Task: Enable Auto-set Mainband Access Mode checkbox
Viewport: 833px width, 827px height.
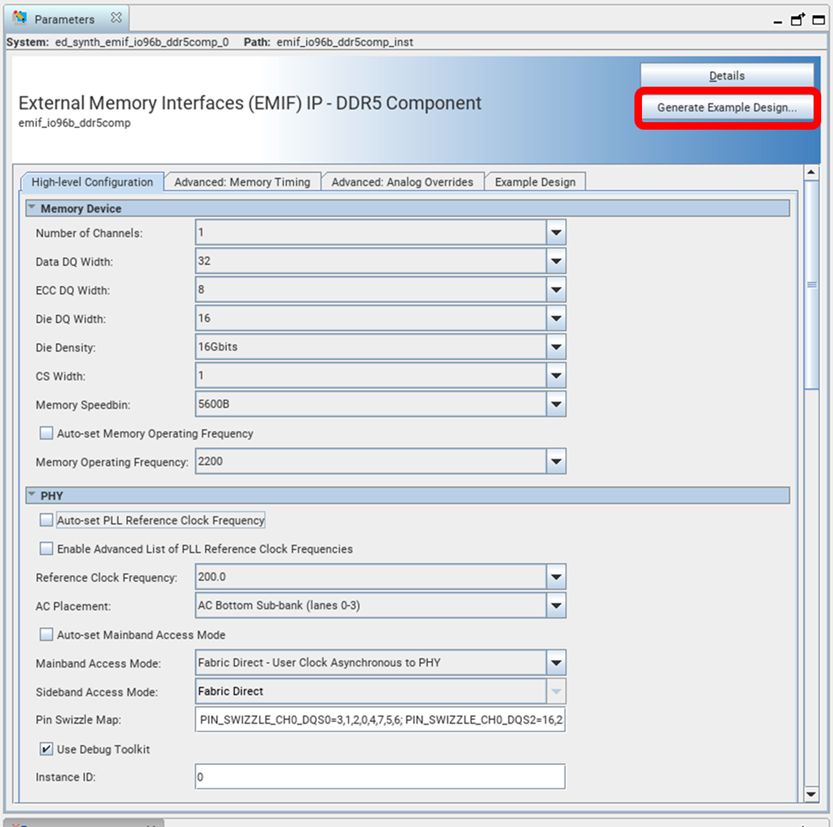Action: 46,634
